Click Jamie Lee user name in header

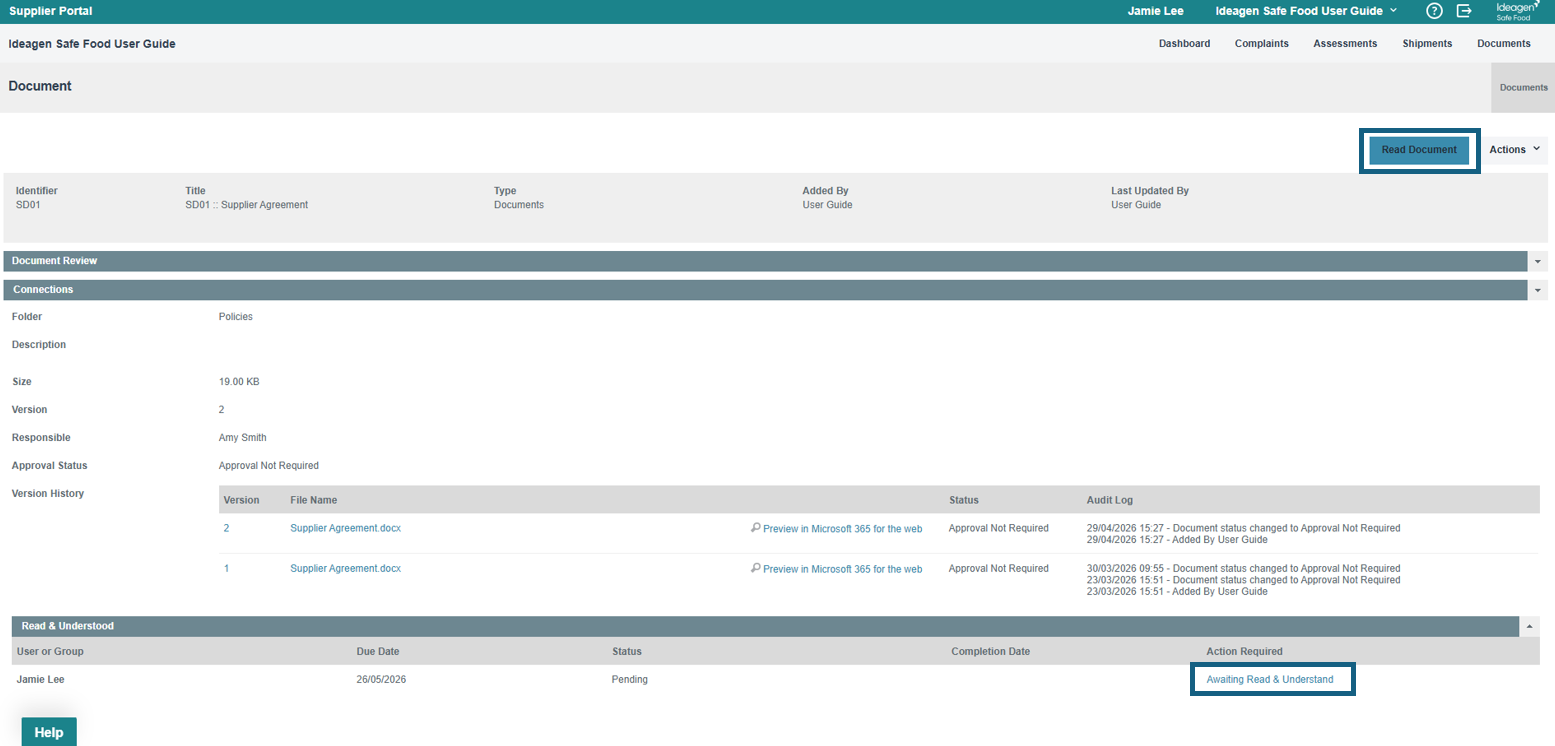pos(1155,11)
